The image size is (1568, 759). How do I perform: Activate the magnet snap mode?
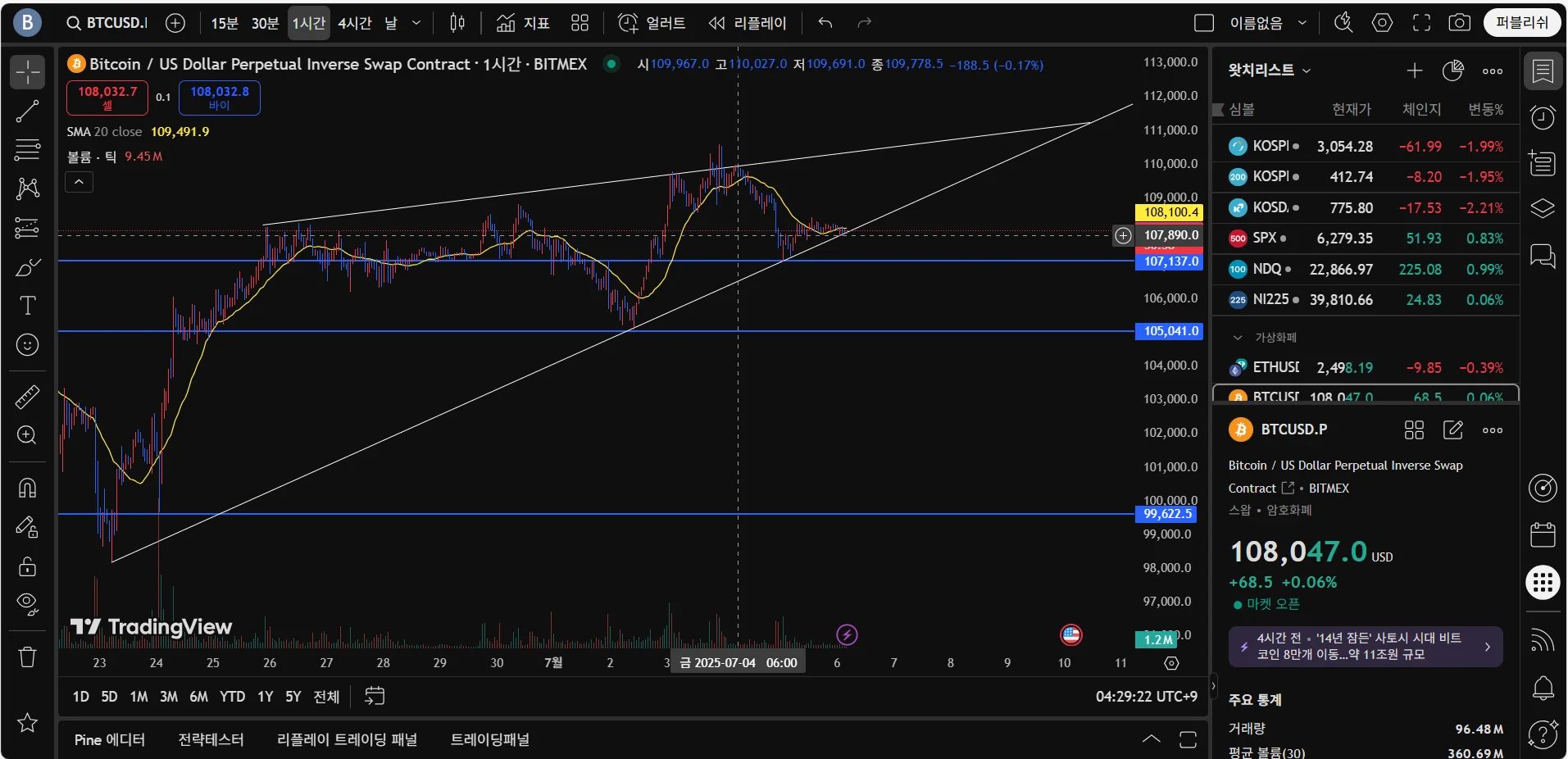(x=27, y=488)
